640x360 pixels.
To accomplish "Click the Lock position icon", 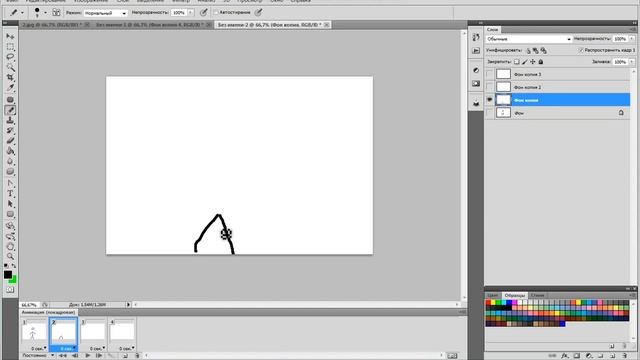I will (x=533, y=62).
